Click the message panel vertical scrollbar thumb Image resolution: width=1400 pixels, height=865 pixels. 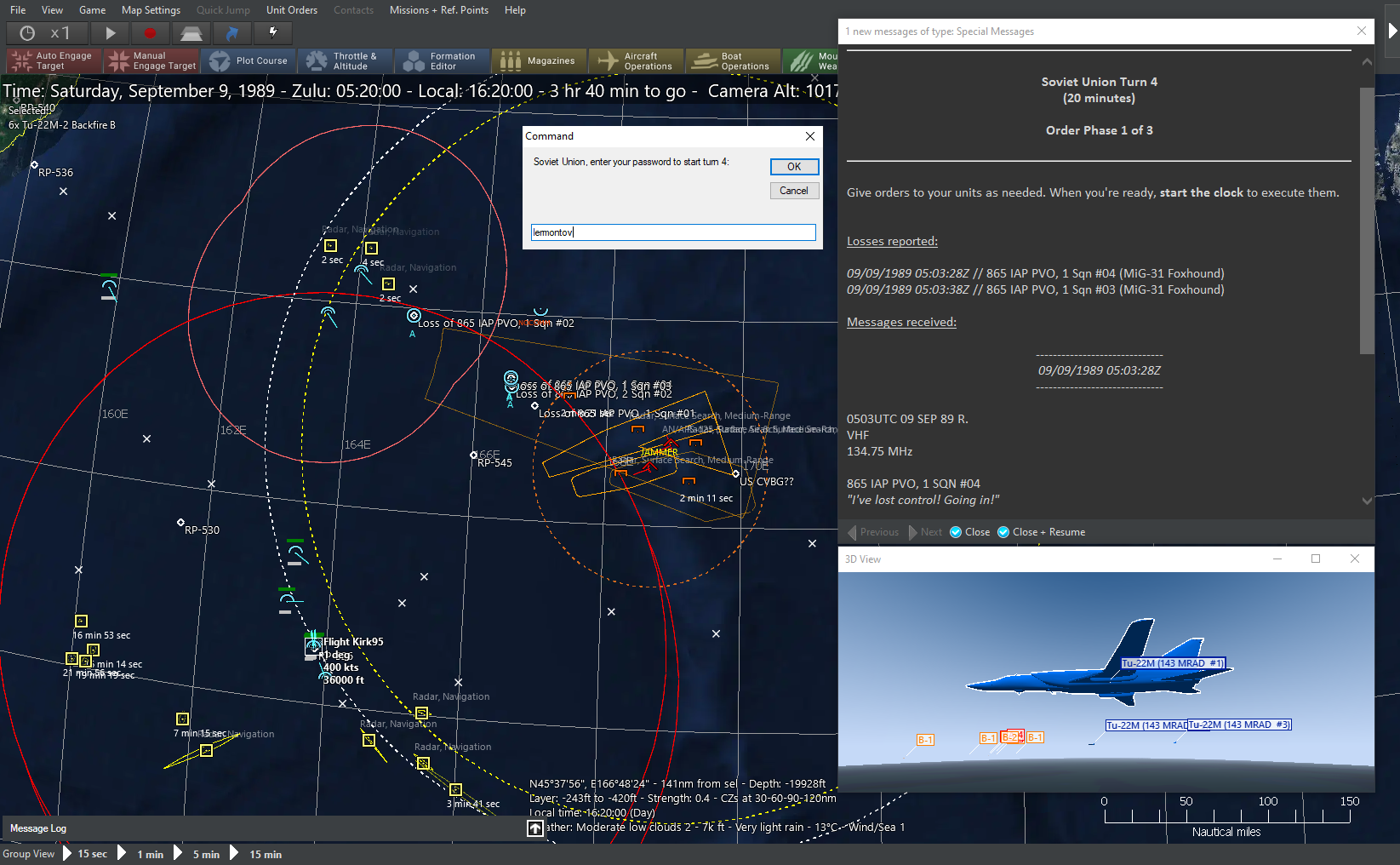pos(1367,220)
